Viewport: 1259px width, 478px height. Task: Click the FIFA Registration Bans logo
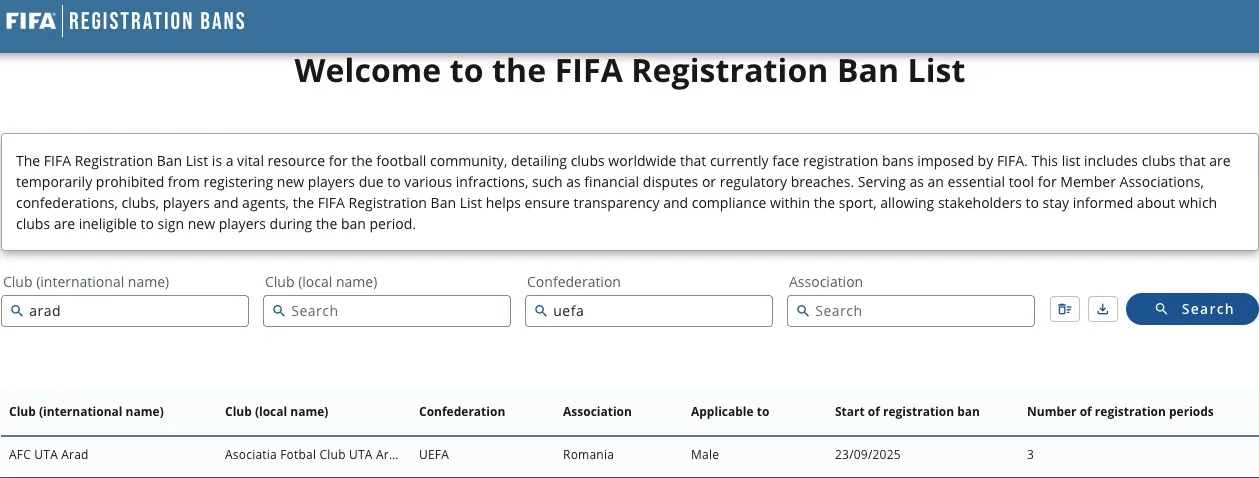tap(125, 20)
